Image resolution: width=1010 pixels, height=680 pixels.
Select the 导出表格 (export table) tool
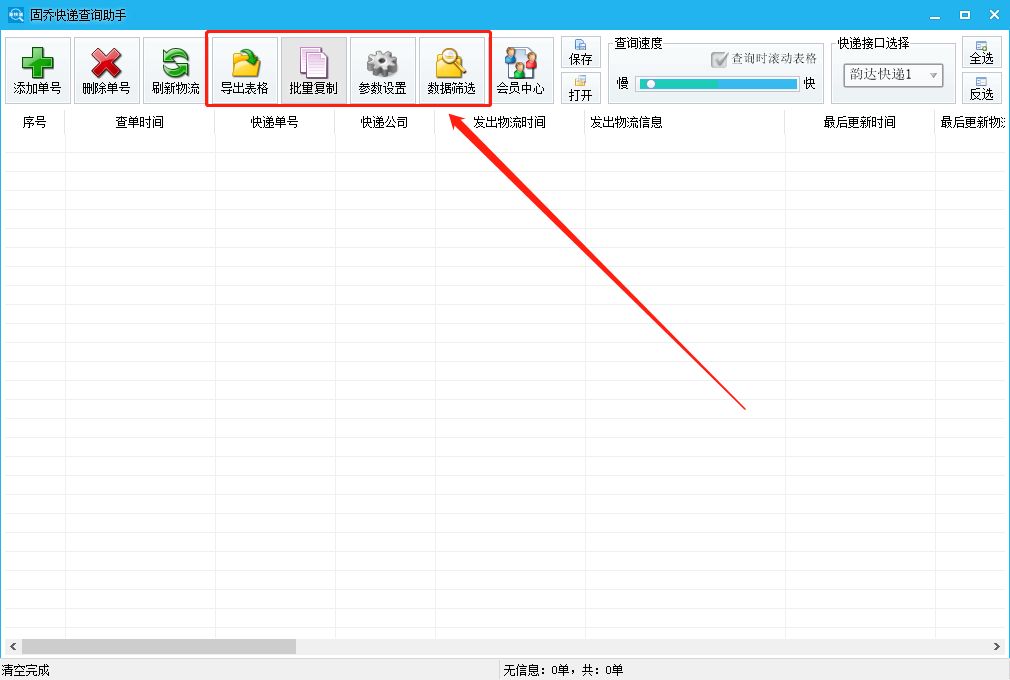(x=244, y=69)
